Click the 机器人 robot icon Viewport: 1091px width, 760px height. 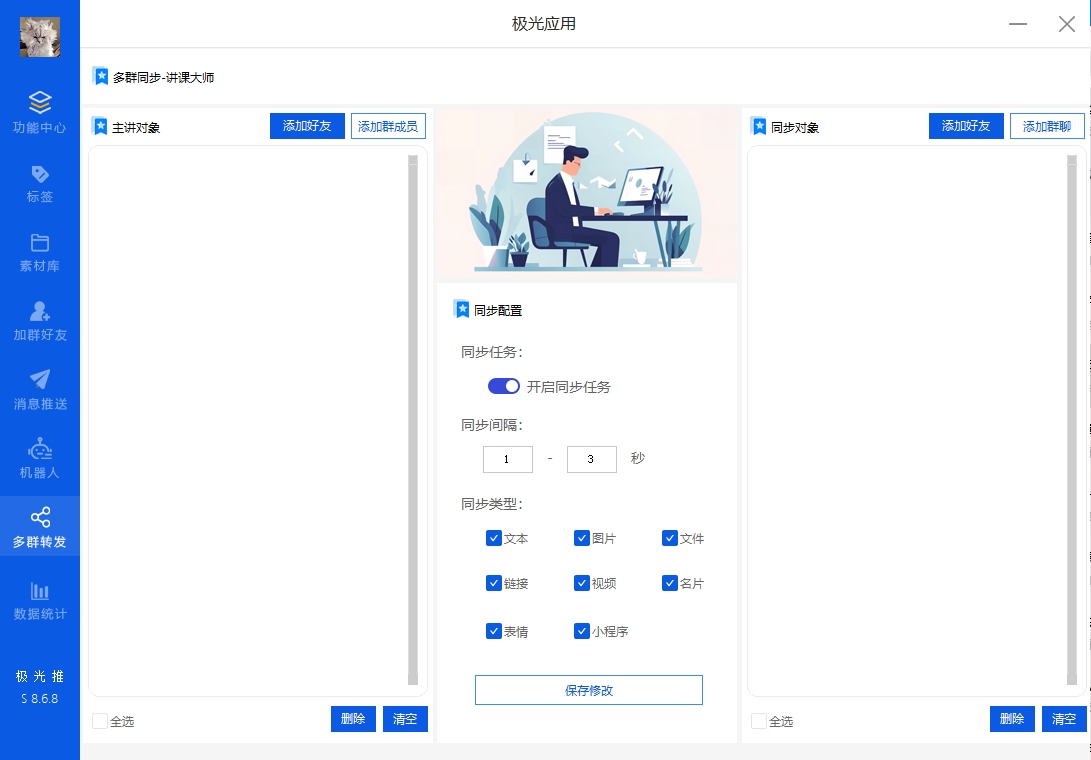click(x=40, y=449)
